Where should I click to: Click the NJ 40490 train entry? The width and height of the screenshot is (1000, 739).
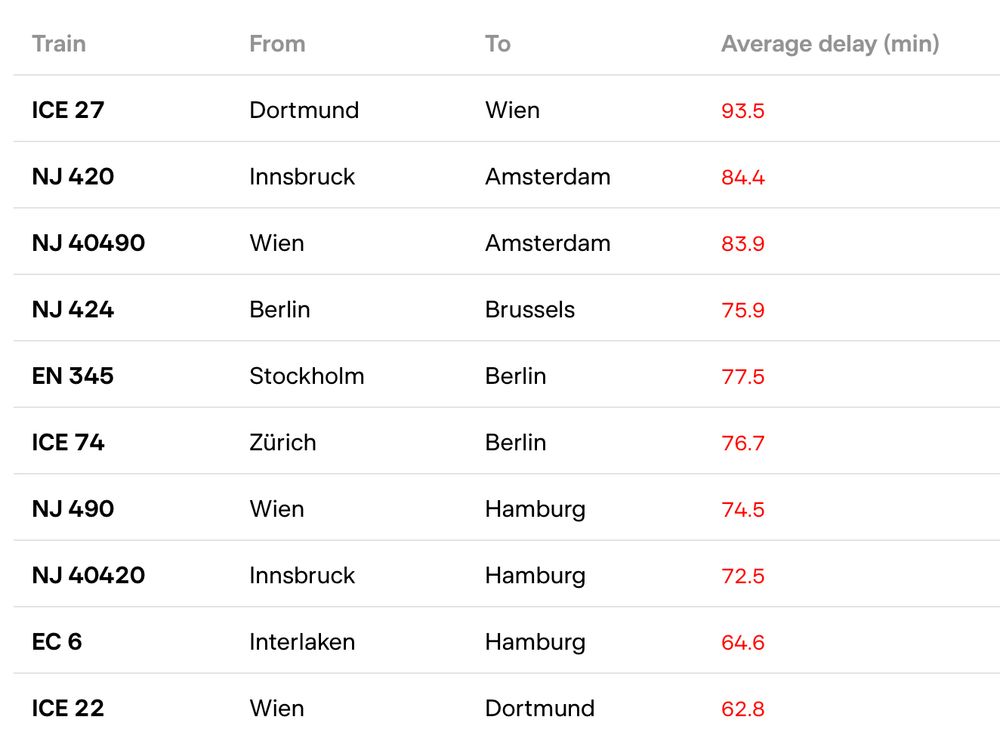pyautogui.click(x=89, y=243)
